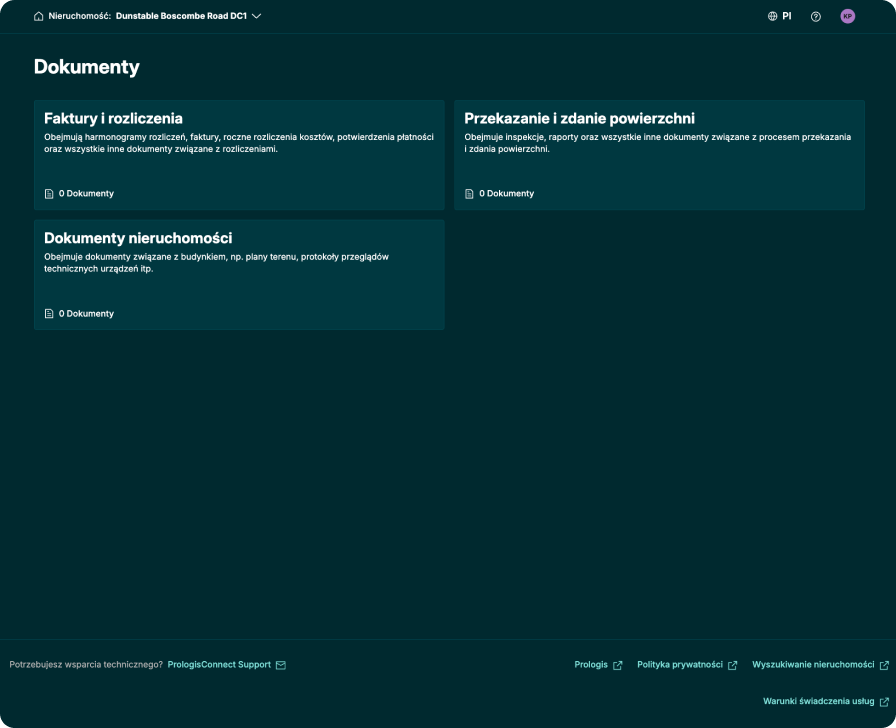The height and width of the screenshot is (728, 896).
Task: Open the Prologis footer link
Action: click(x=591, y=665)
